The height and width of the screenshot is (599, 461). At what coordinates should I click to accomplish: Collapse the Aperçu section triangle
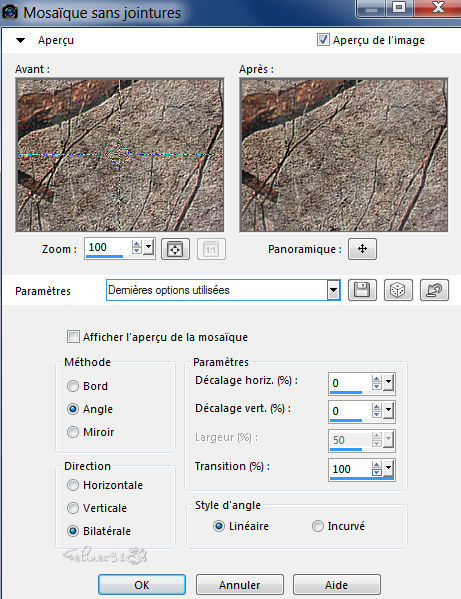click(x=21, y=40)
